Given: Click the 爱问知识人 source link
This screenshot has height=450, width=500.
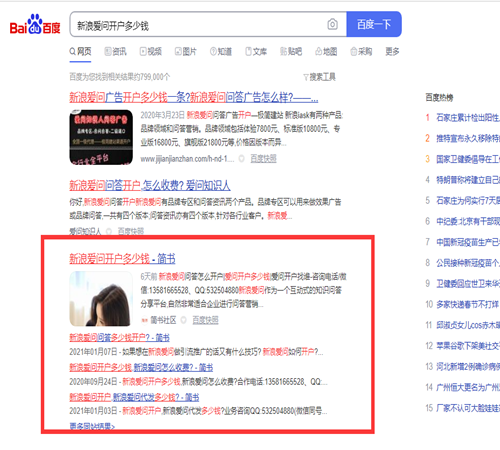Looking at the screenshot, I should tap(85, 231).
